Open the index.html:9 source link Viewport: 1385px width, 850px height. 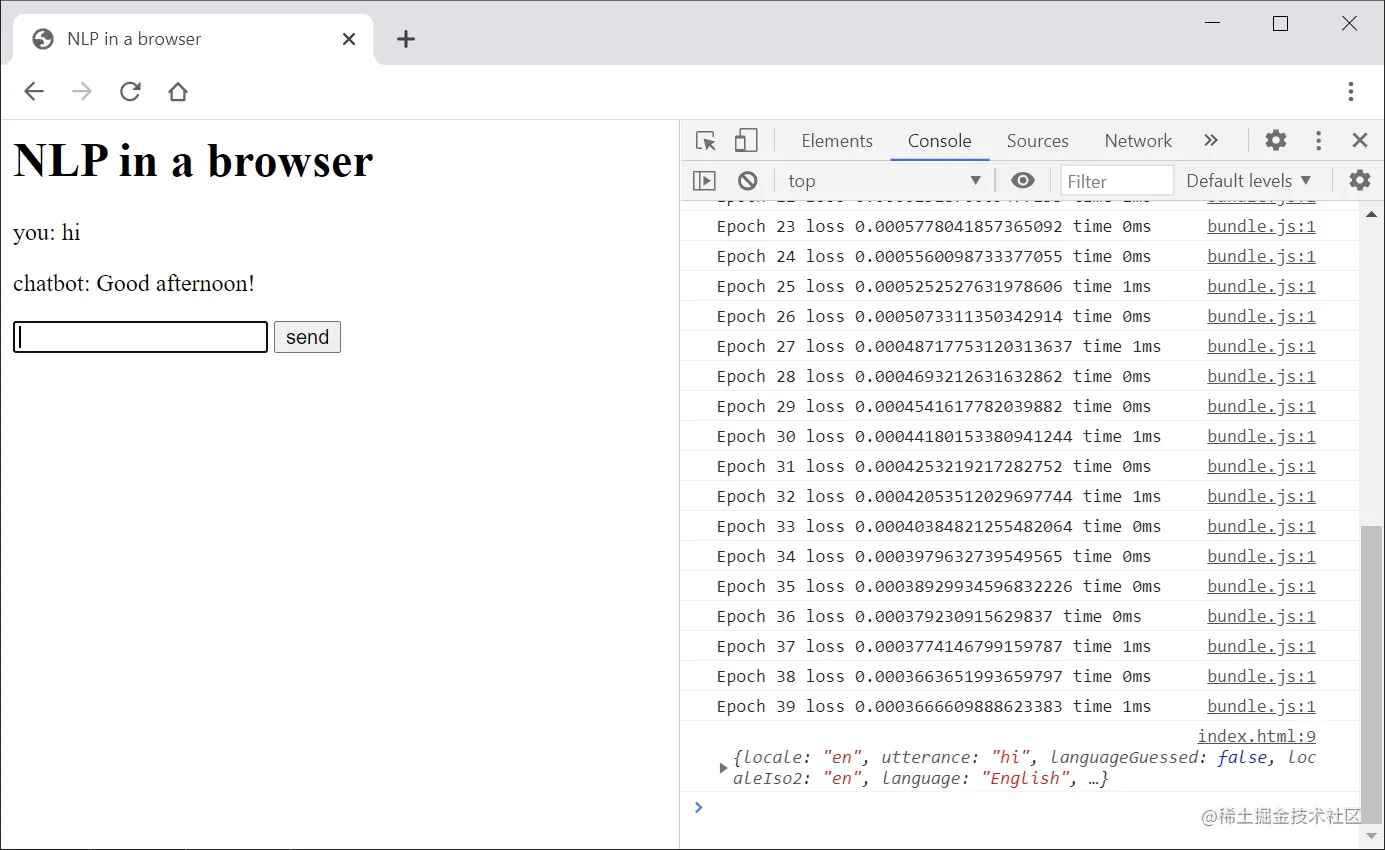pyautogui.click(x=1256, y=736)
